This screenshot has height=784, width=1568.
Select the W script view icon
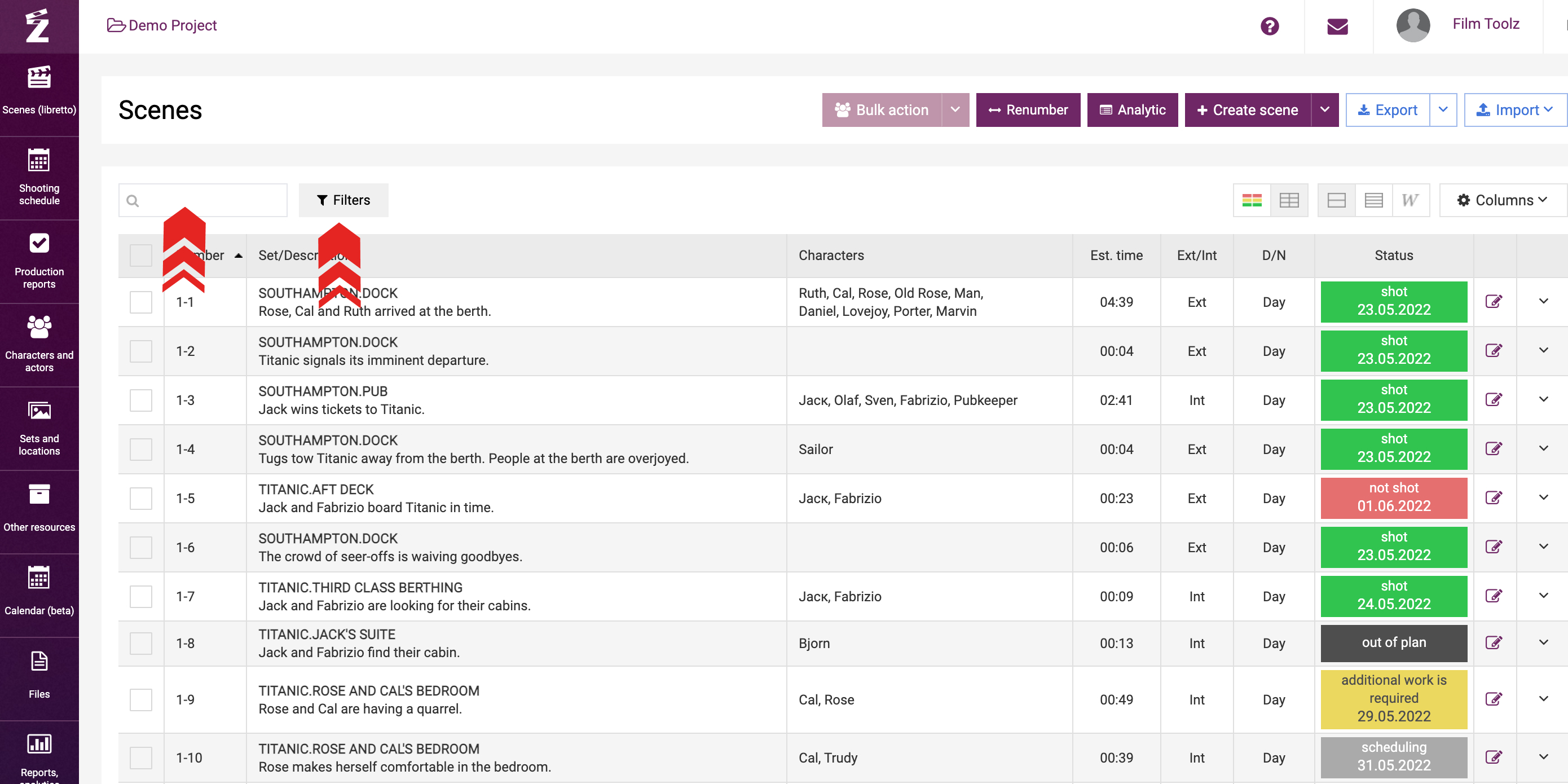[x=1410, y=200]
